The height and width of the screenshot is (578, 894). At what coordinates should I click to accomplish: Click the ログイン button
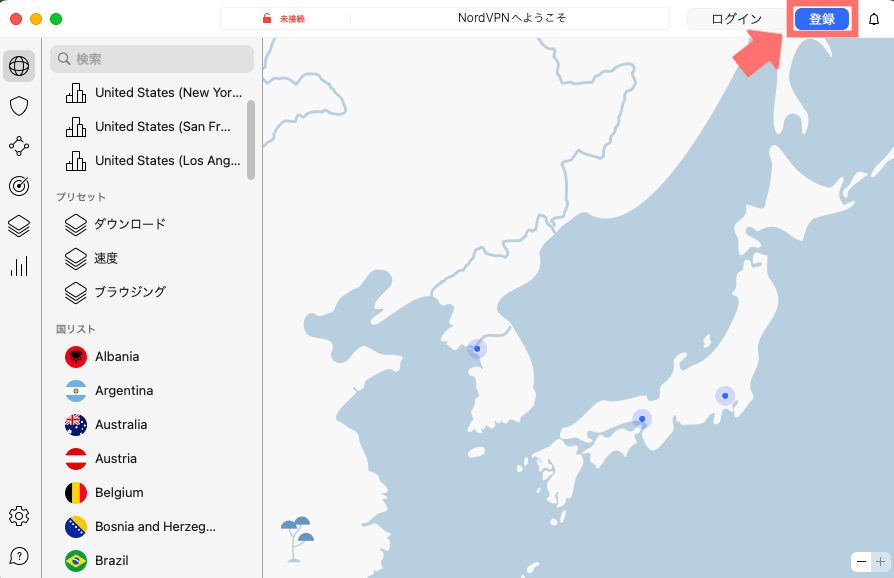click(x=736, y=19)
